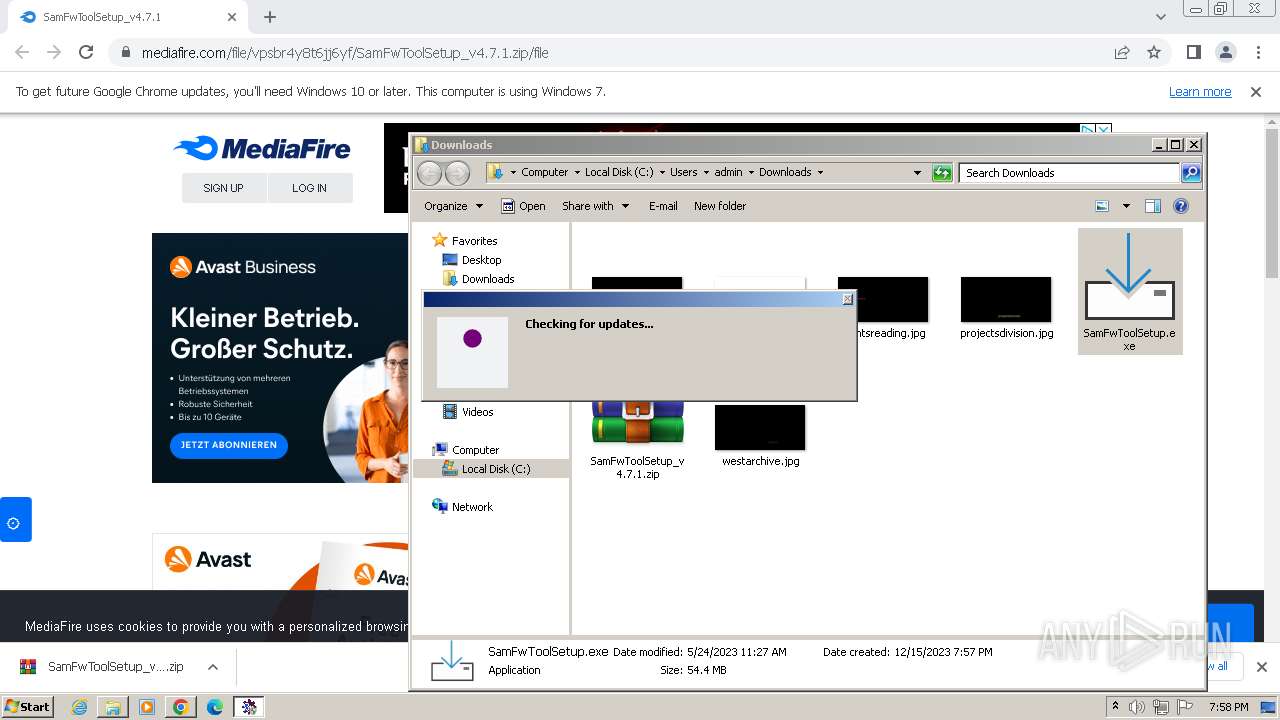
Task: Click the change view icon
Action: (x=1102, y=206)
